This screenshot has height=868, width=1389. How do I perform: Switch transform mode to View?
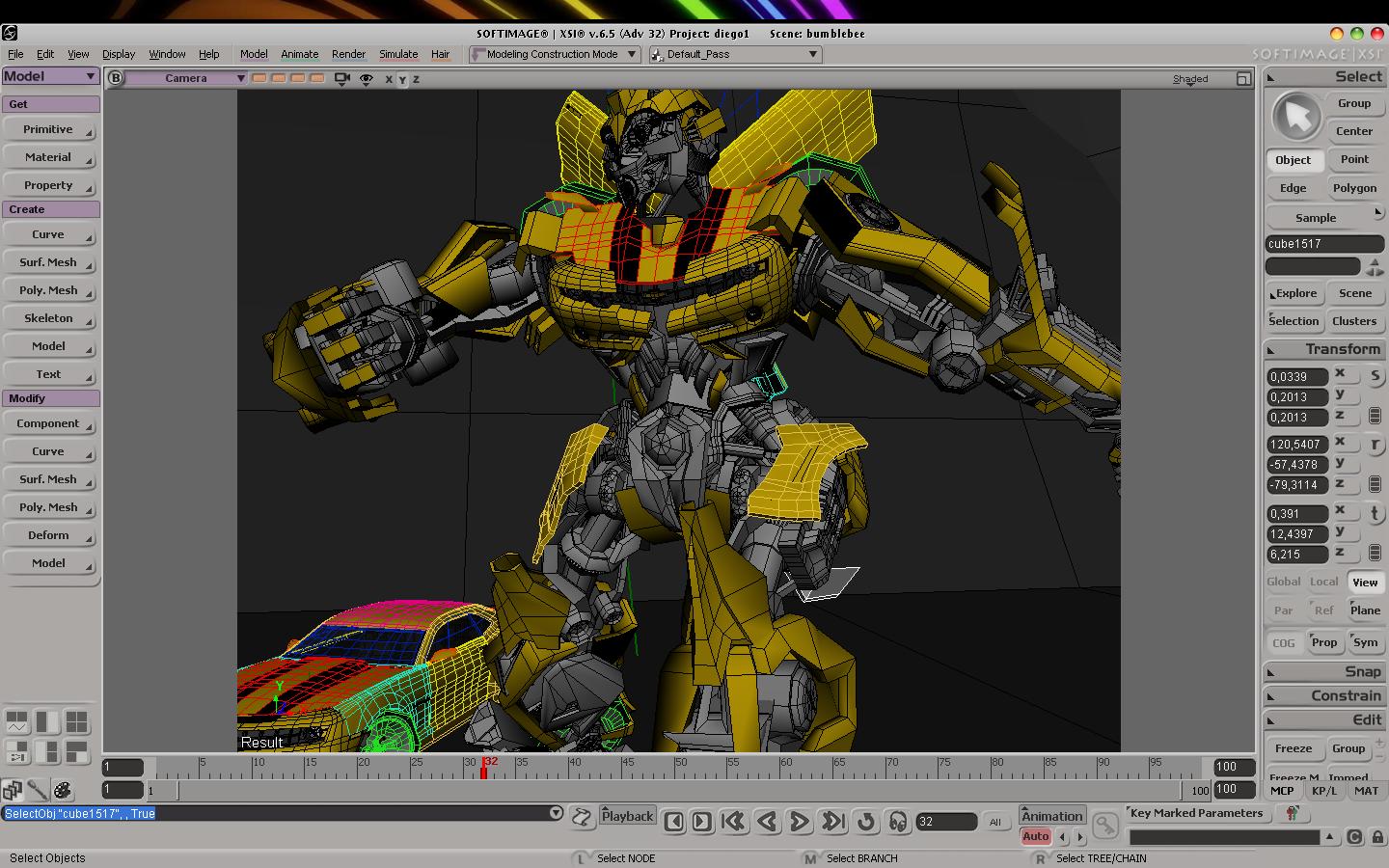(1365, 582)
